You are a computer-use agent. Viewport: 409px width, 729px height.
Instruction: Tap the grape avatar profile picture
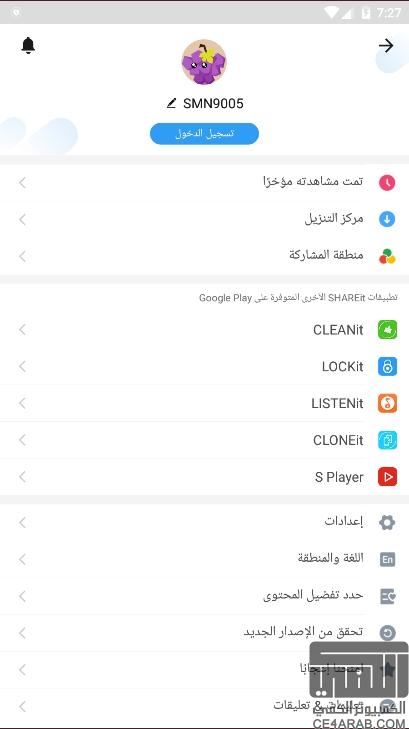click(x=204, y=62)
